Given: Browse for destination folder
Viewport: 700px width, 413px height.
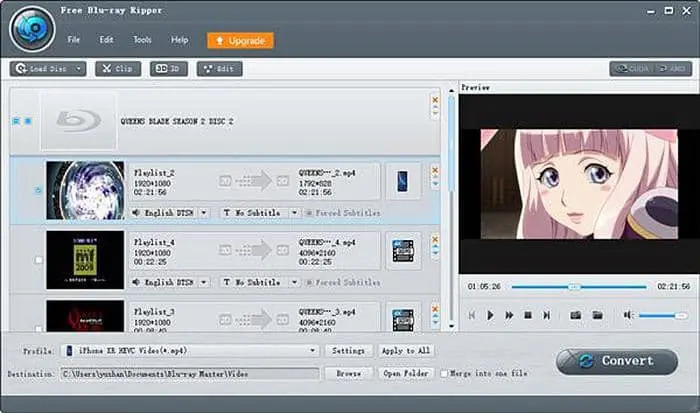Looking at the screenshot, I should pyautogui.click(x=348, y=373).
